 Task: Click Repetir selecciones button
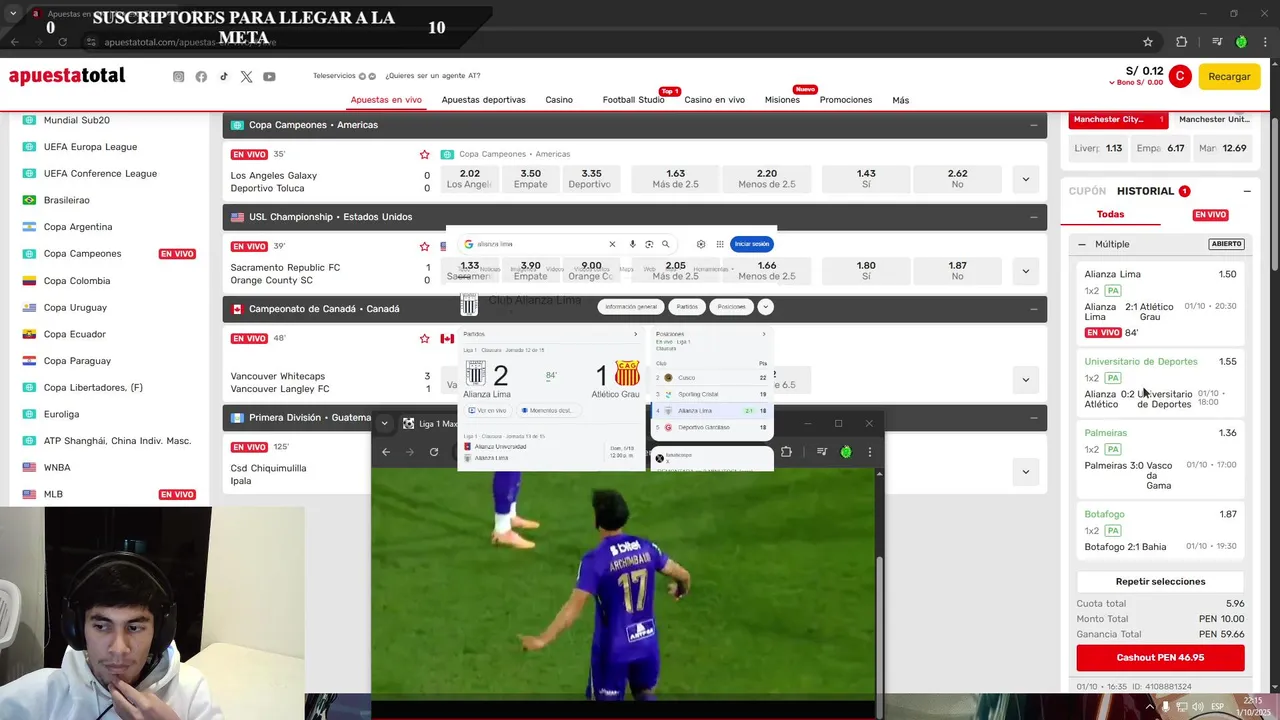pyautogui.click(x=1160, y=581)
